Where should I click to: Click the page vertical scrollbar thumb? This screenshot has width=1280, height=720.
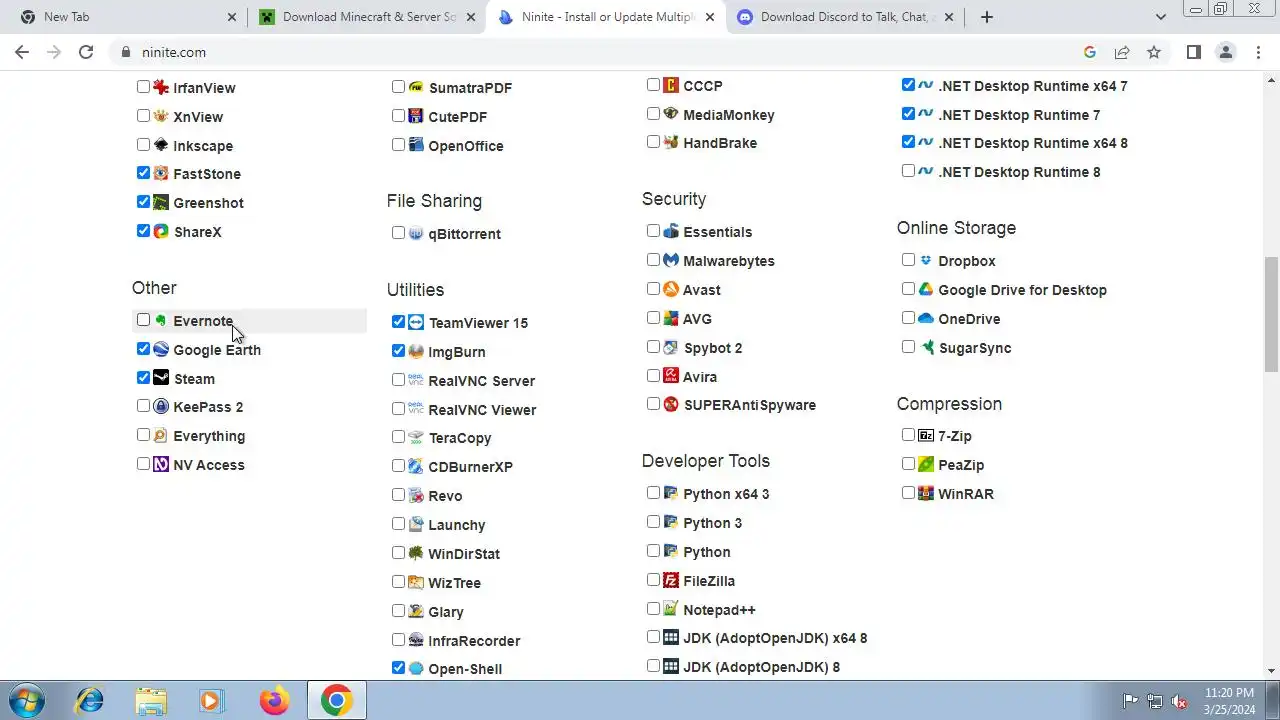[1271, 313]
